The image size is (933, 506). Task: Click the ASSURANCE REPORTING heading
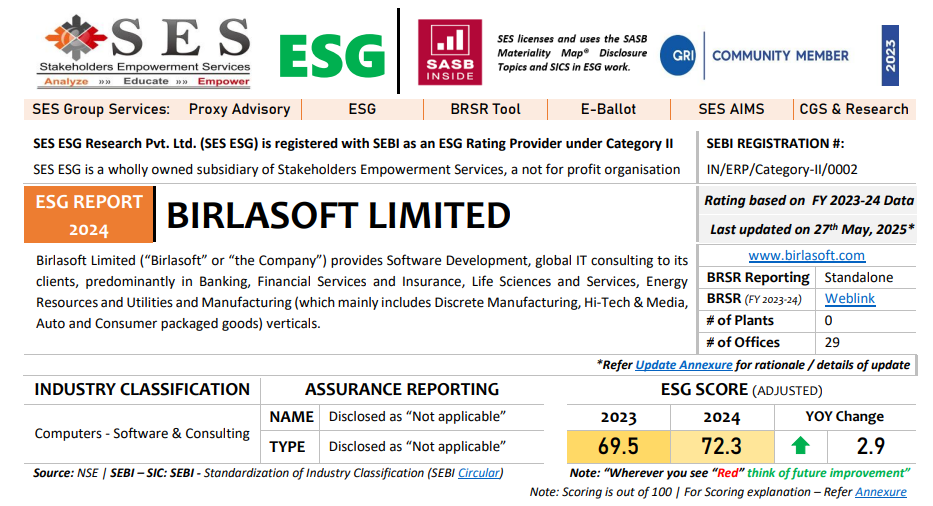coord(402,389)
